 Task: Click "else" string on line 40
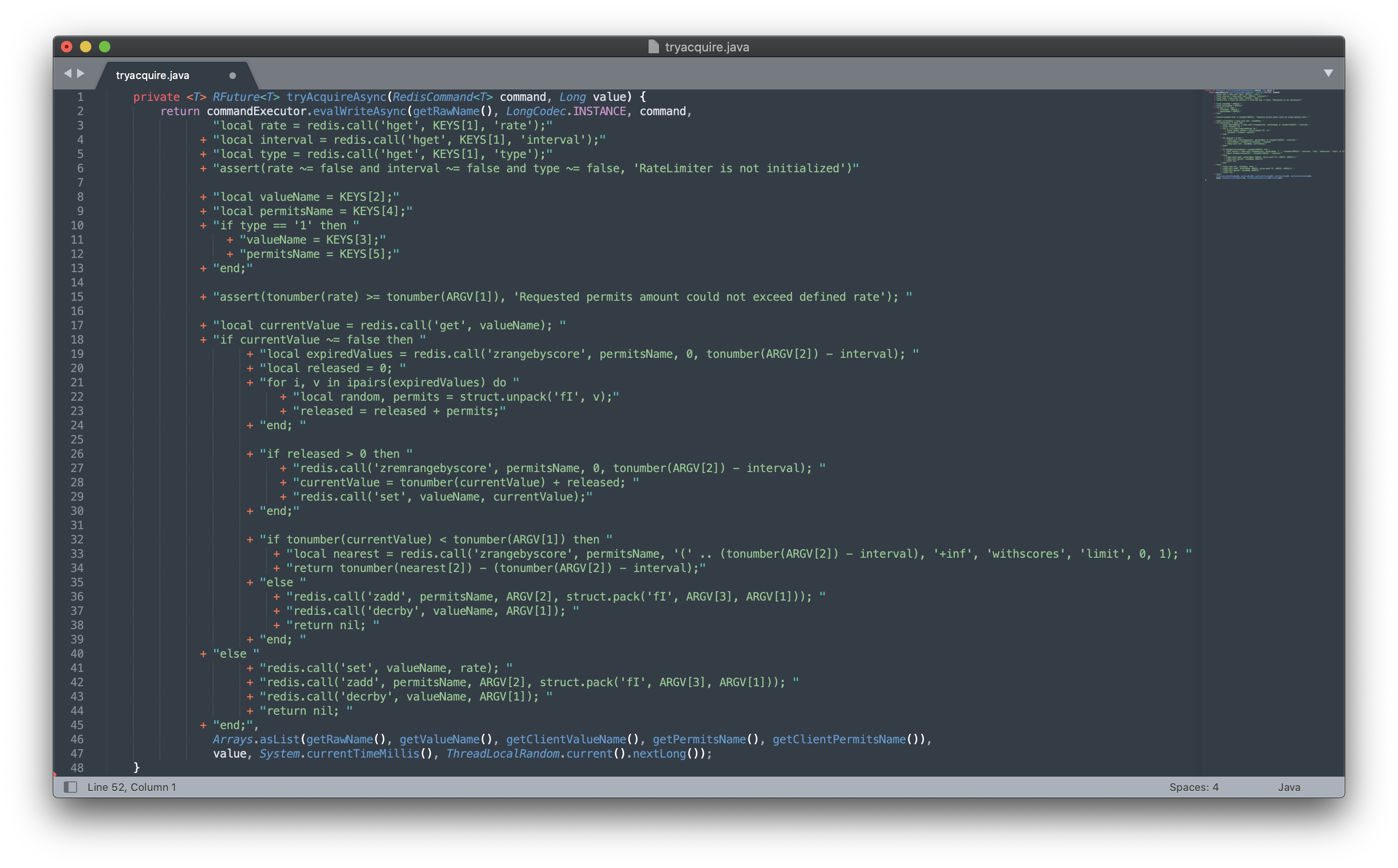tap(236, 654)
